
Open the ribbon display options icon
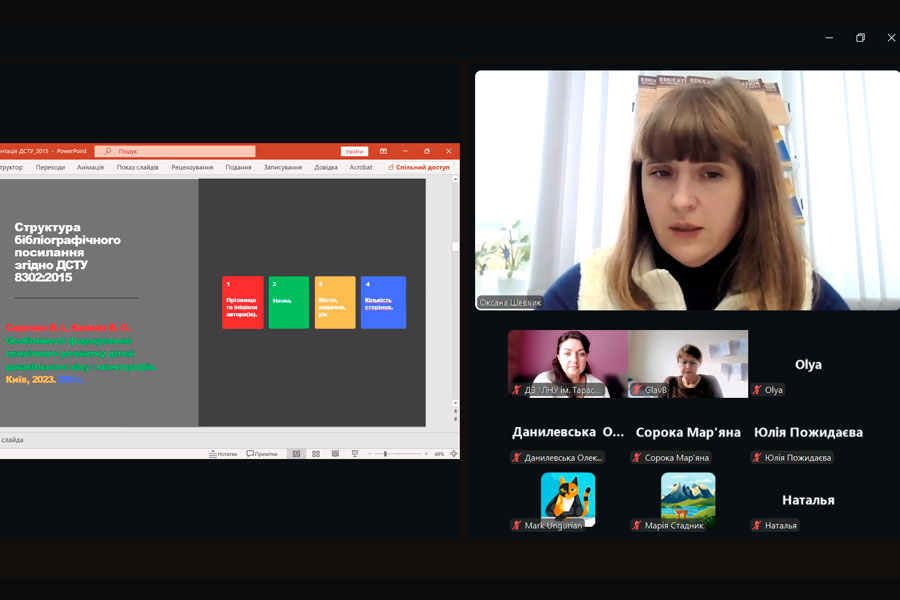point(383,151)
